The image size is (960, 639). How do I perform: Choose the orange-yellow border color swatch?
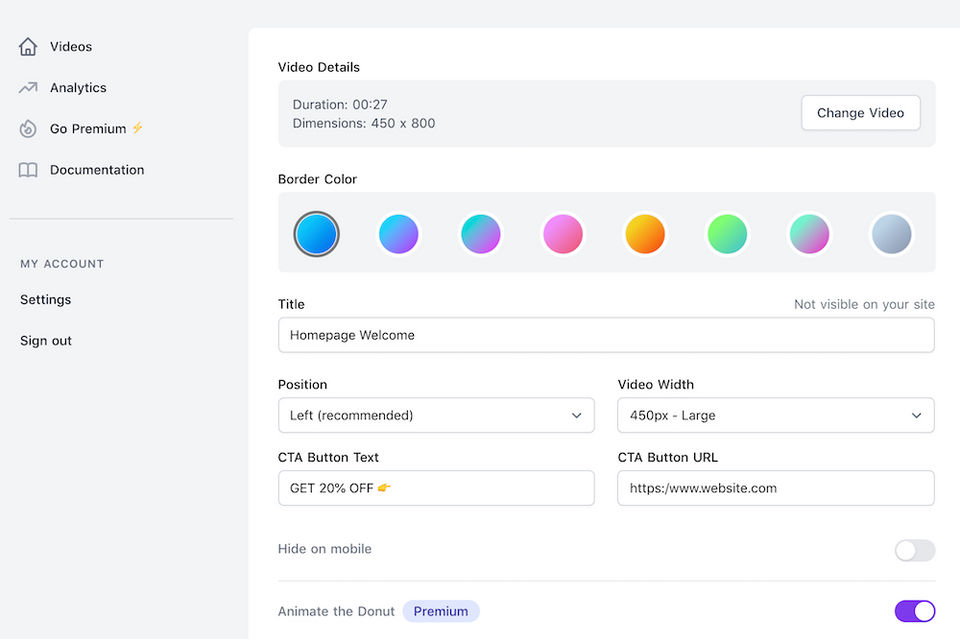point(645,234)
